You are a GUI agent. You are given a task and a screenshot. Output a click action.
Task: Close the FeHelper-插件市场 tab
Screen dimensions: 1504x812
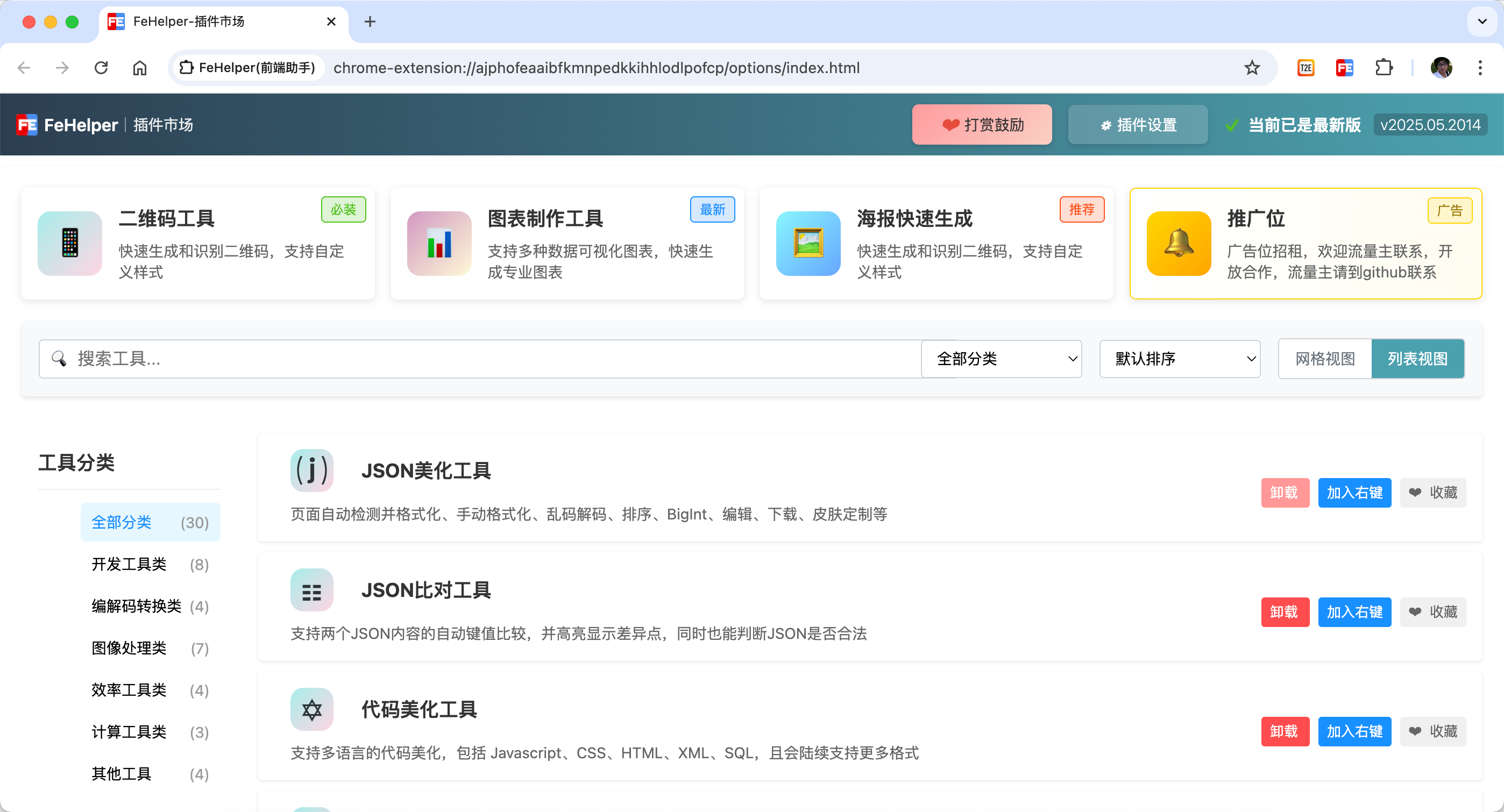(x=331, y=22)
